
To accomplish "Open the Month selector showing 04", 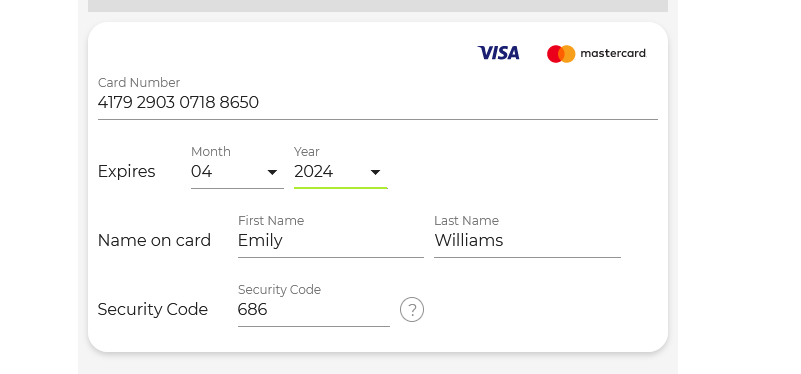I will [x=237, y=172].
